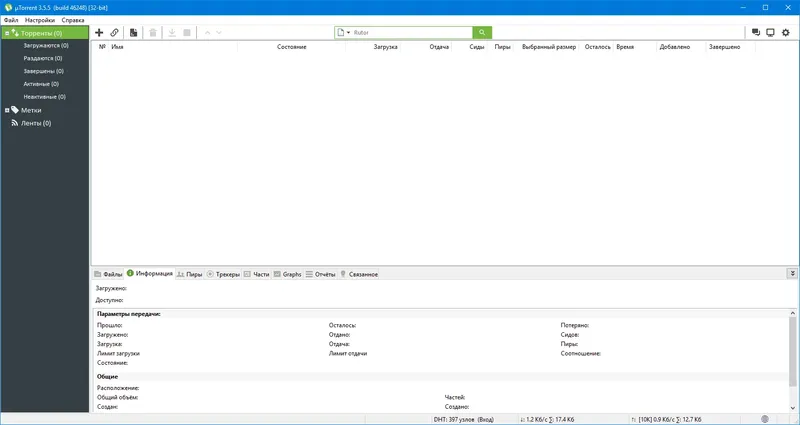Click the upload speed [10K] 0.9 Кб/с status entry
Image resolution: width=800 pixels, height=425 pixels.
[x=666, y=419]
